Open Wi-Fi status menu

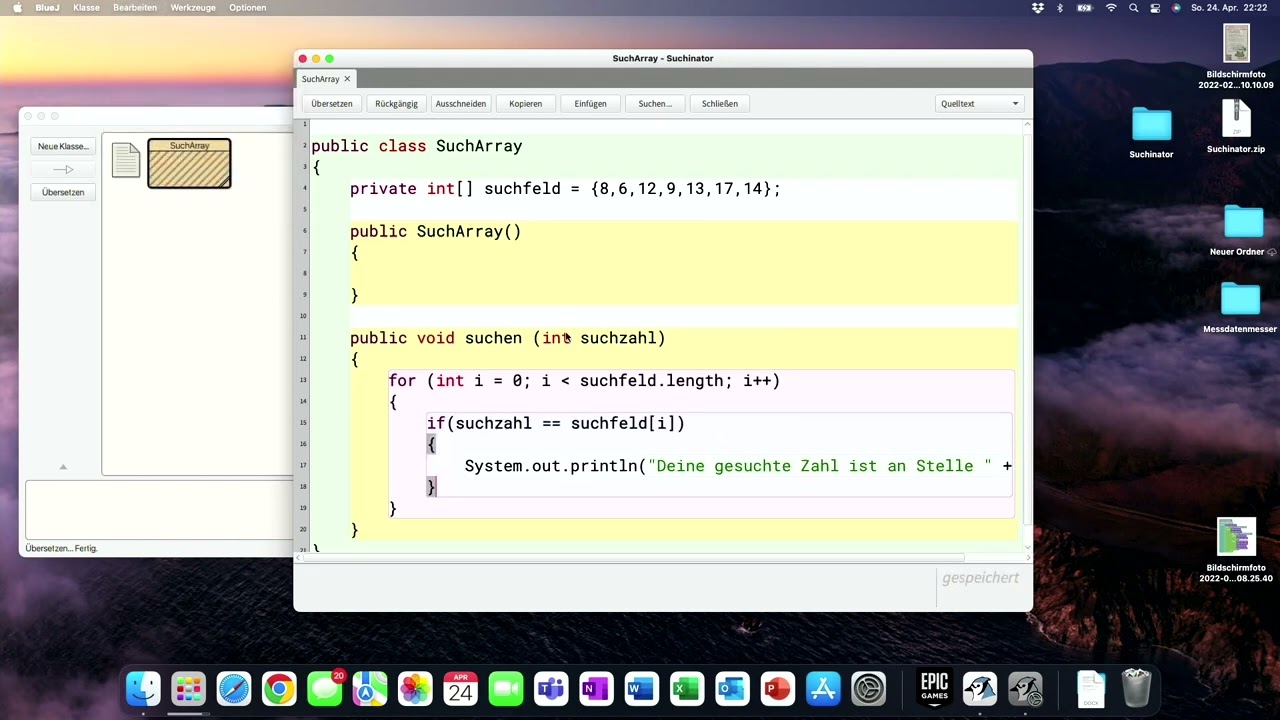tap(1111, 7)
